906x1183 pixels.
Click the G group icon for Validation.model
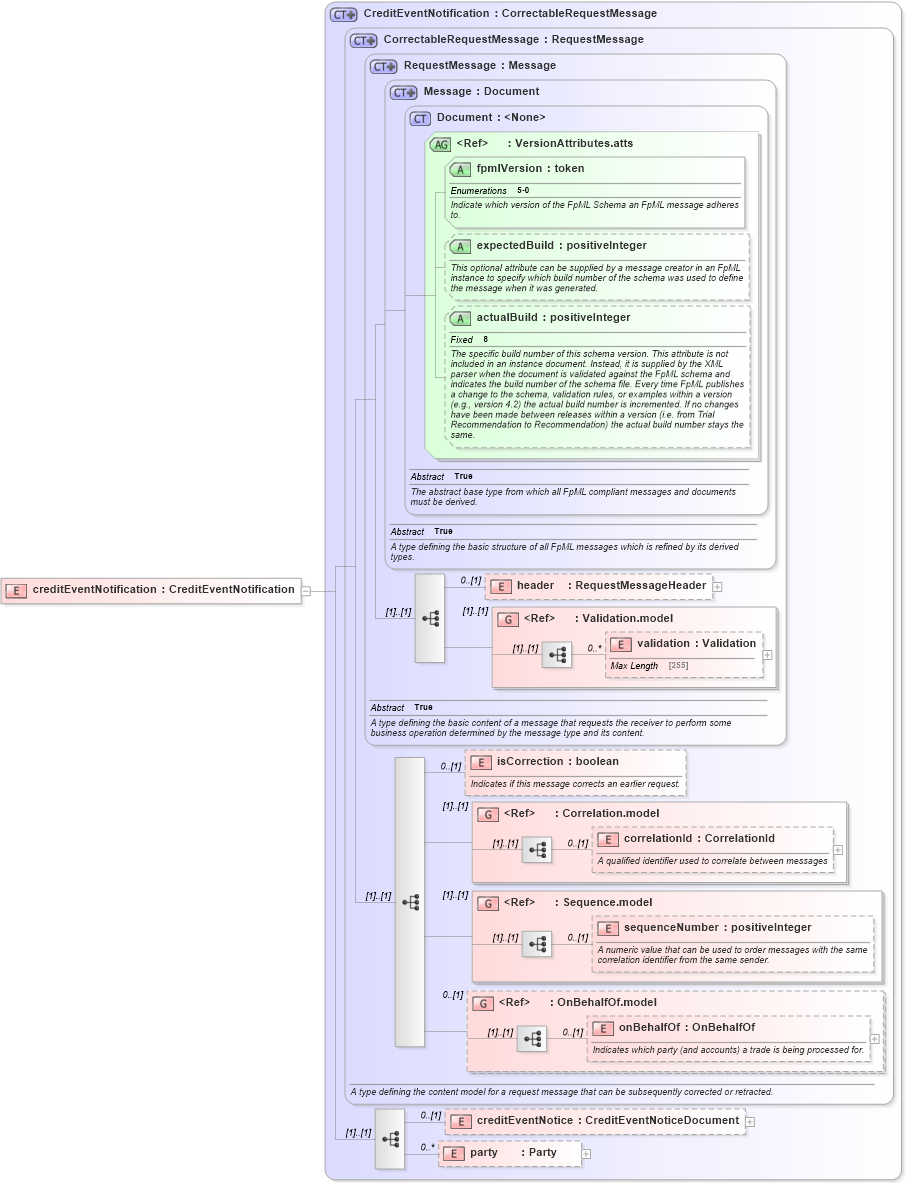click(508, 619)
